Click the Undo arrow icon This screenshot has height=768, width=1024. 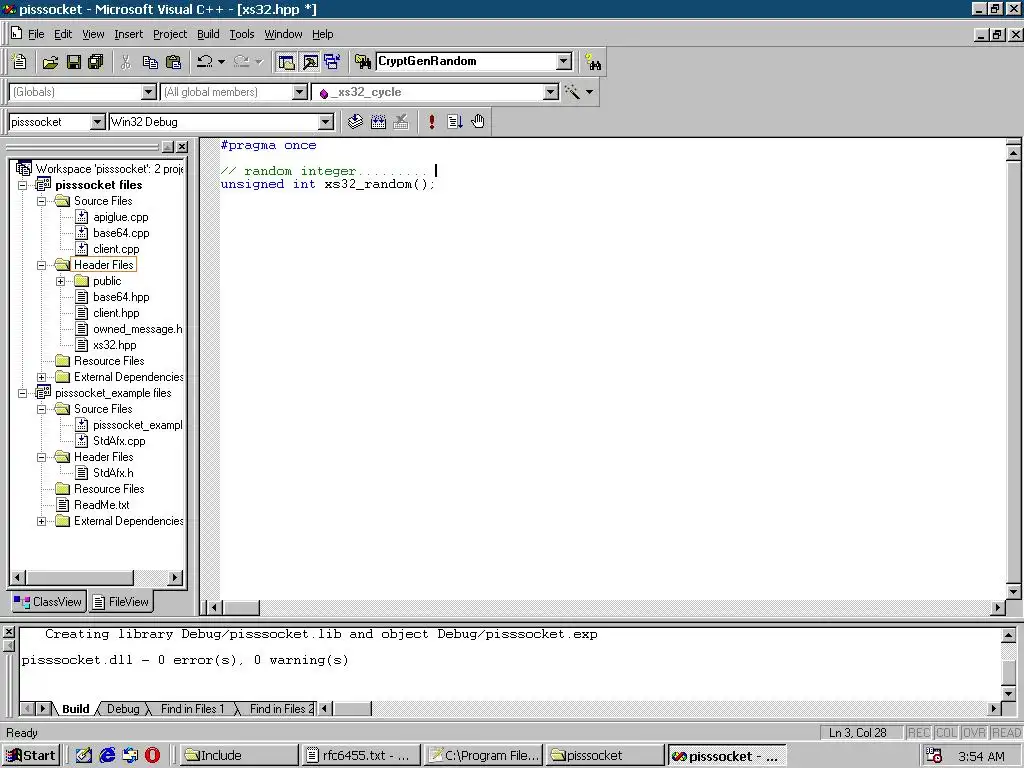[x=204, y=62]
